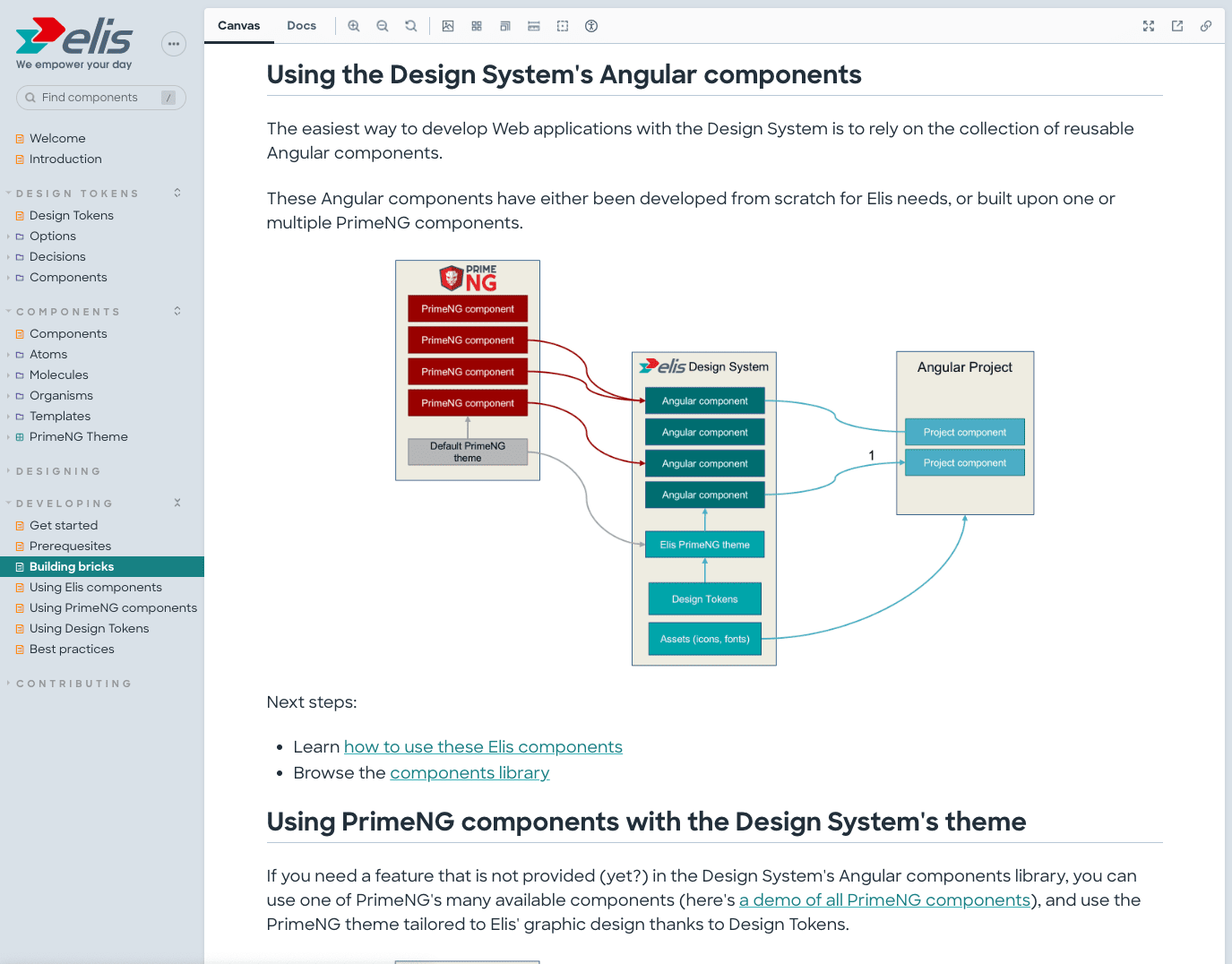This screenshot has height=964, width=1232.
Task: Open the viewport size selector
Action: pos(505,26)
